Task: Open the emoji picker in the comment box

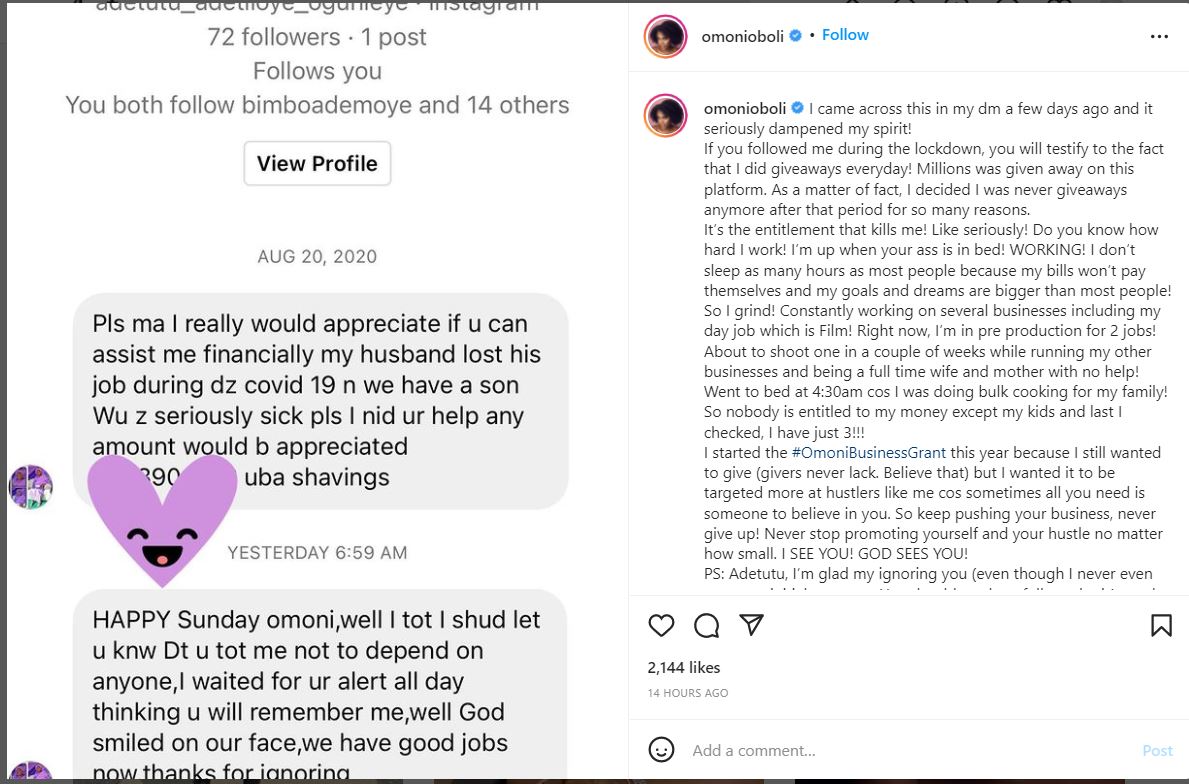Action: (x=661, y=749)
